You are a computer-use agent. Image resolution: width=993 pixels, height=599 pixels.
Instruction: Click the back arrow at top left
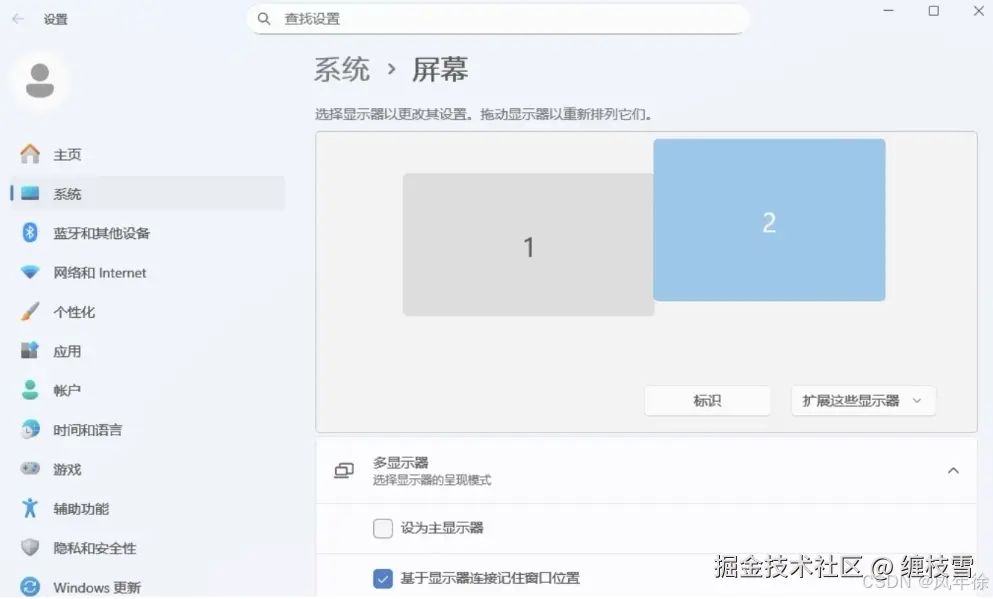click(18, 18)
